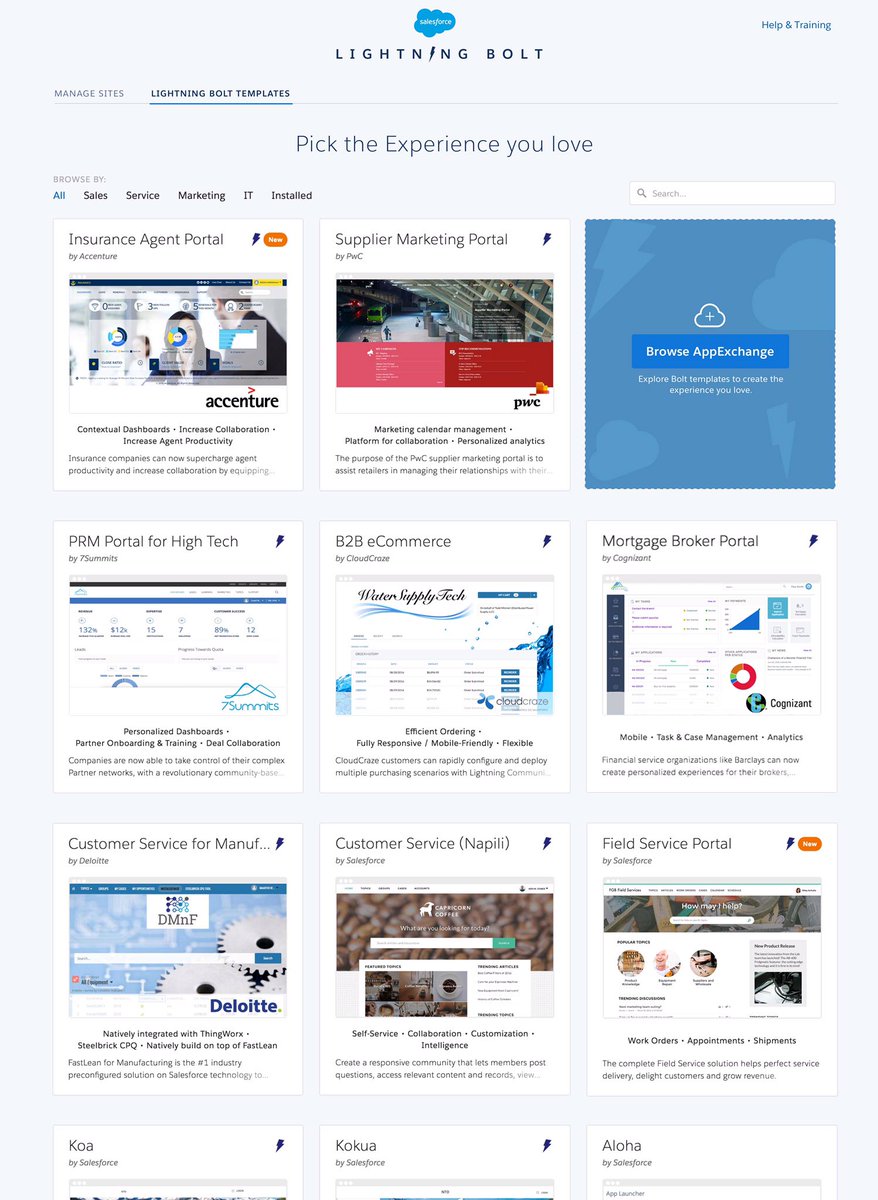Click lightning bolt icon on Customer Service (Napili)

coord(547,844)
